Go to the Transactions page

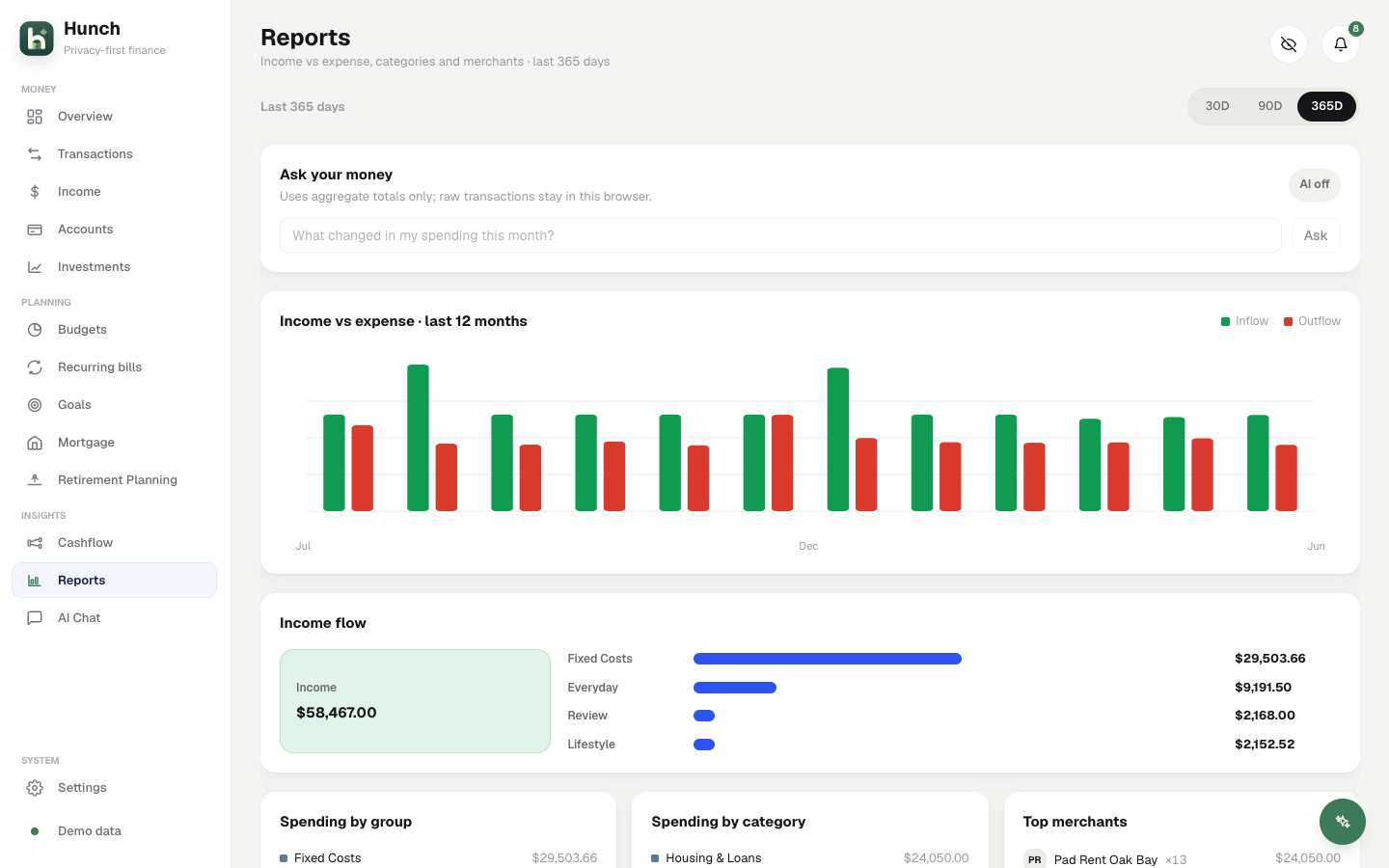click(95, 154)
